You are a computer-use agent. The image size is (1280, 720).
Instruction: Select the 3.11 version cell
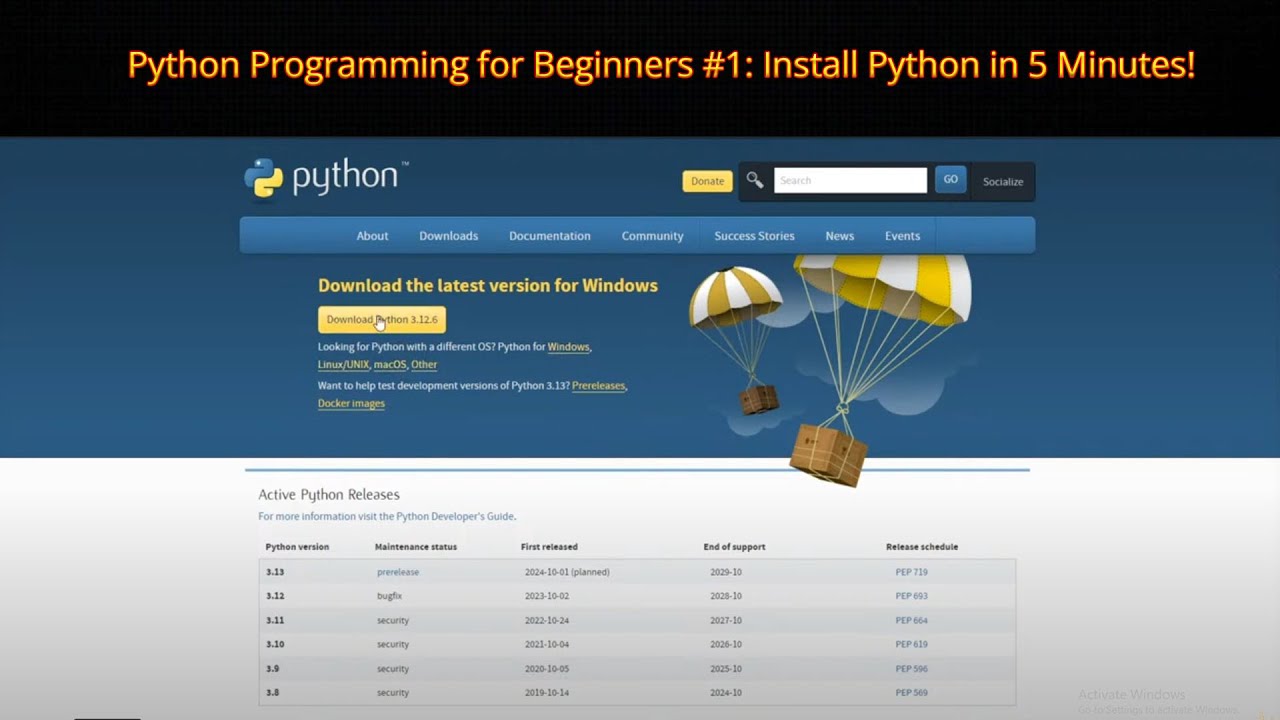coord(275,620)
